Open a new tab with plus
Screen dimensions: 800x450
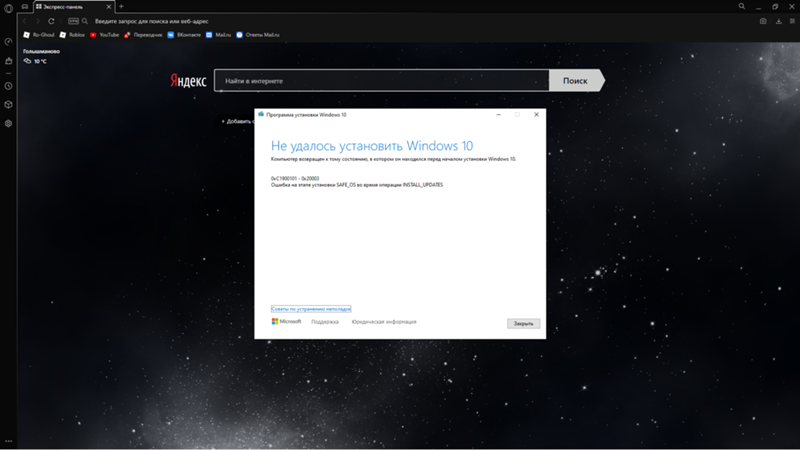click(121, 7)
